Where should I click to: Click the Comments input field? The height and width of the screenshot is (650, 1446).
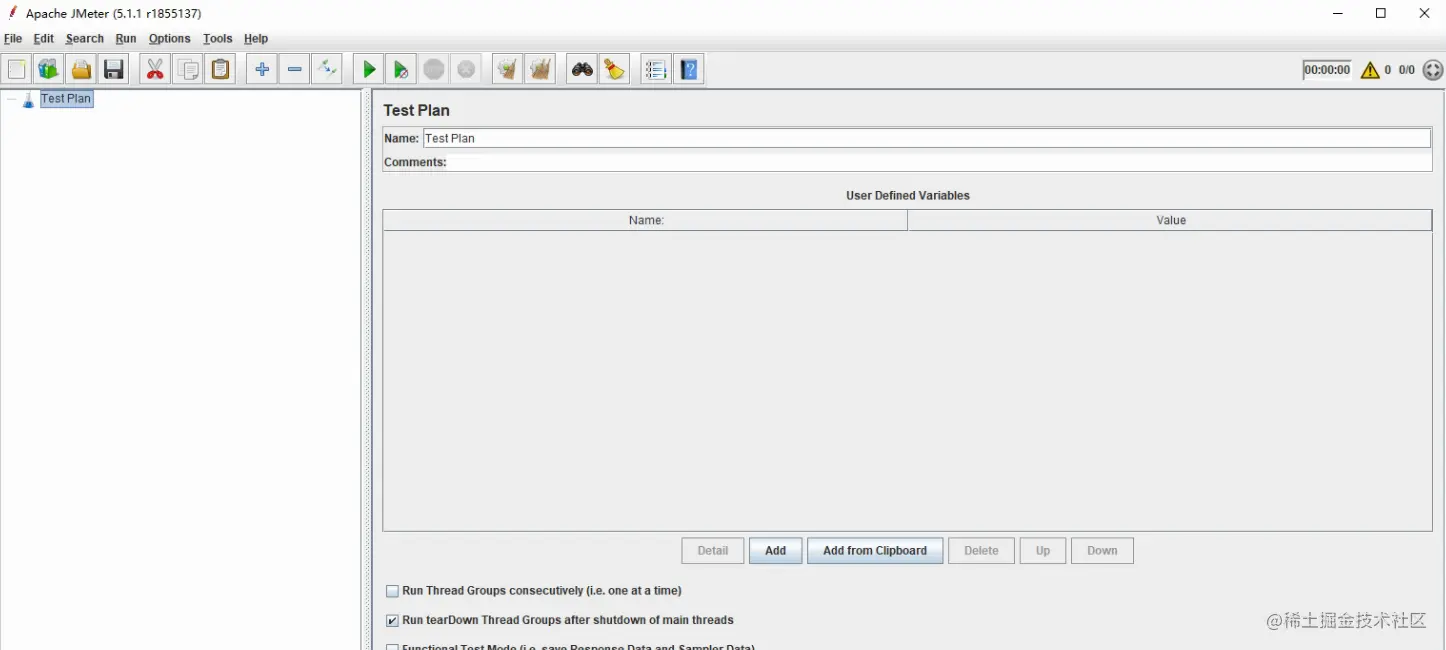(939, 162)
